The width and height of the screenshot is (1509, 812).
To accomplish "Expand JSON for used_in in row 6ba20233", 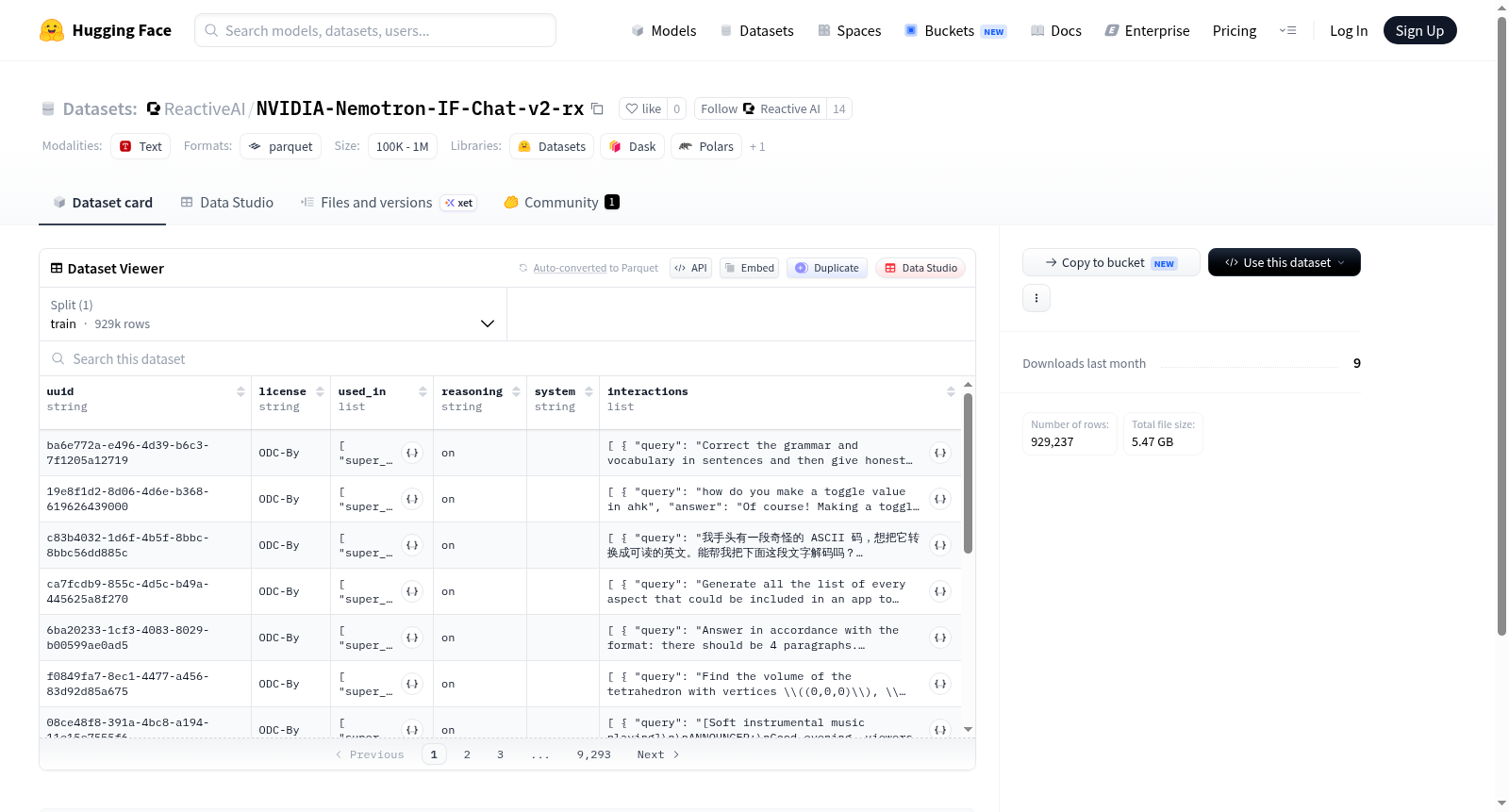I will click(412, 638).
